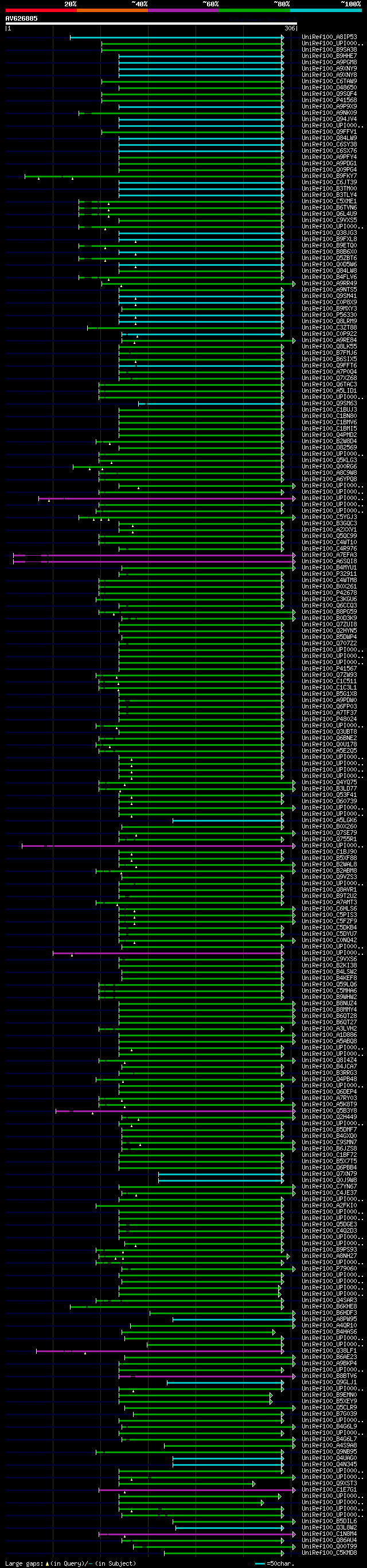Click the cyan ~100% legend color bar
367x1568 pixels.
[326, 10]
